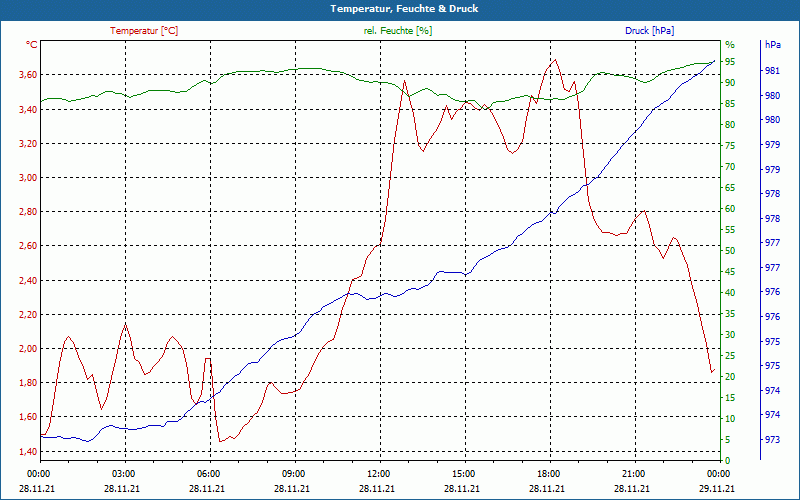Pick the "2,00" temperature axis tick

coord(29,348)
